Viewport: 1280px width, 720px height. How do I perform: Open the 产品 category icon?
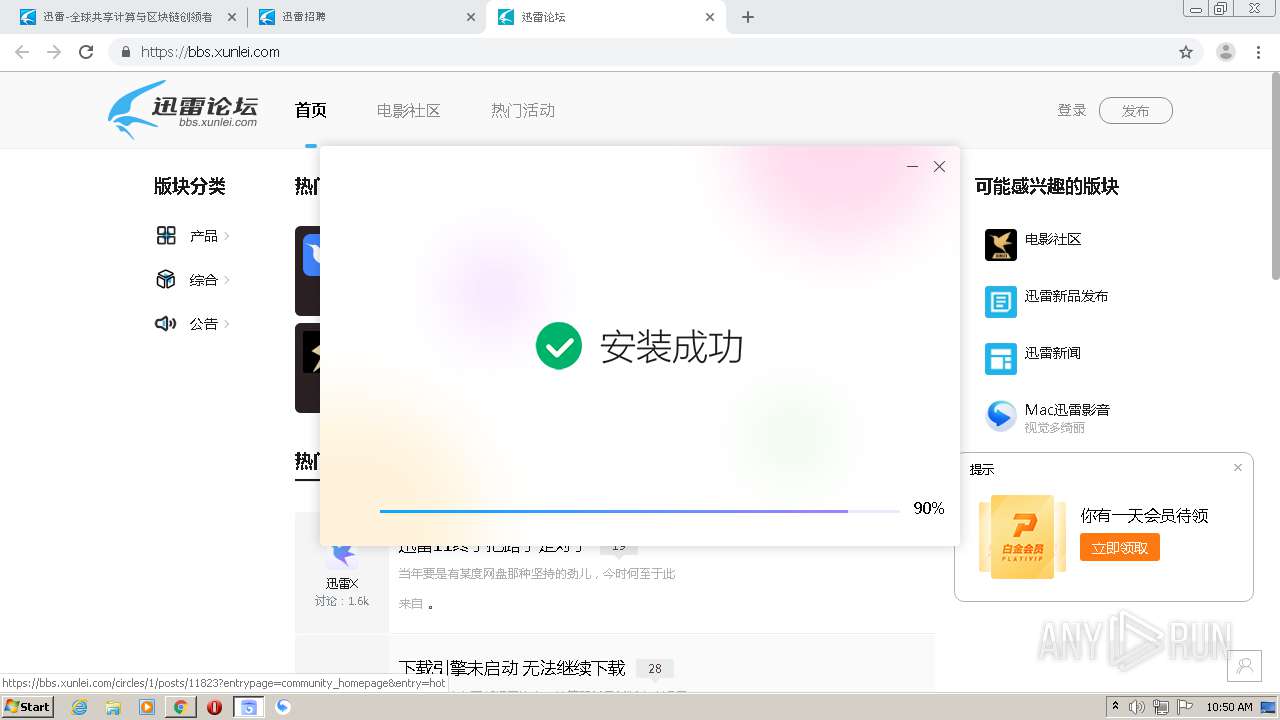pos(166,236)
